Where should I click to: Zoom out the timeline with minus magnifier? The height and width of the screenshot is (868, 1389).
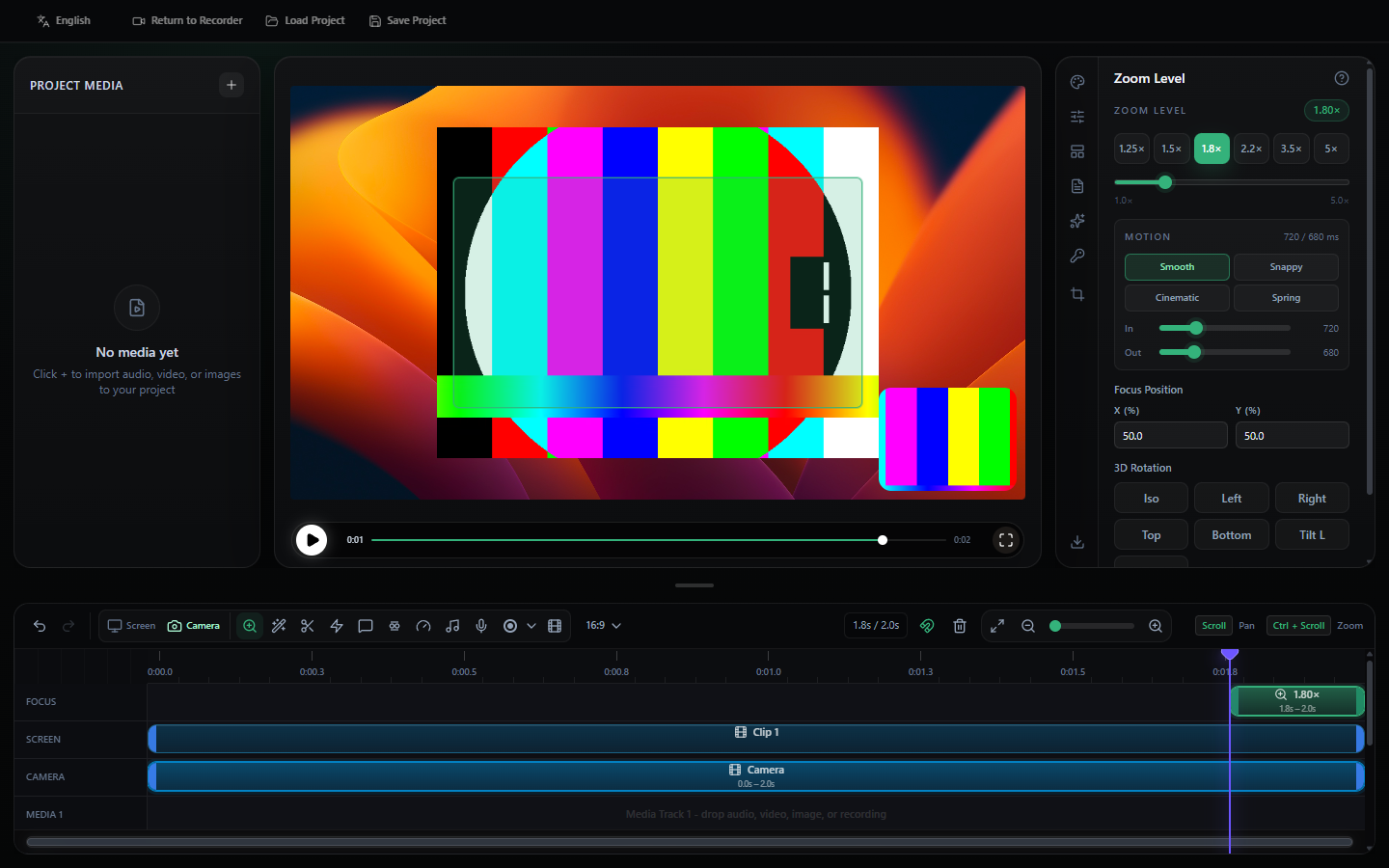[1028, 626]
